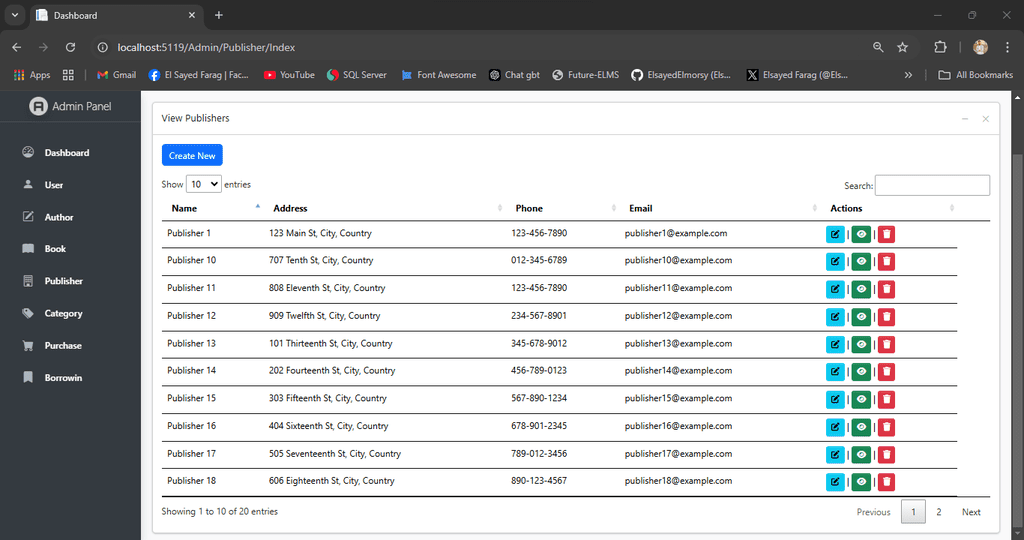Click Create New button

point(192,155)
